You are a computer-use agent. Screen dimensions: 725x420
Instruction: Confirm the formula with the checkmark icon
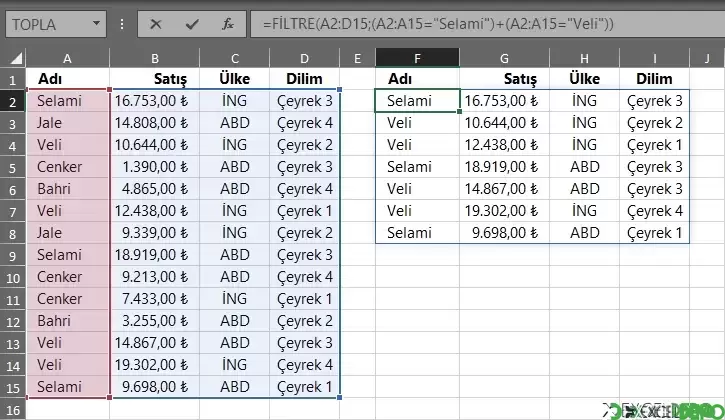pyautogui.click(x=191, y=24)
